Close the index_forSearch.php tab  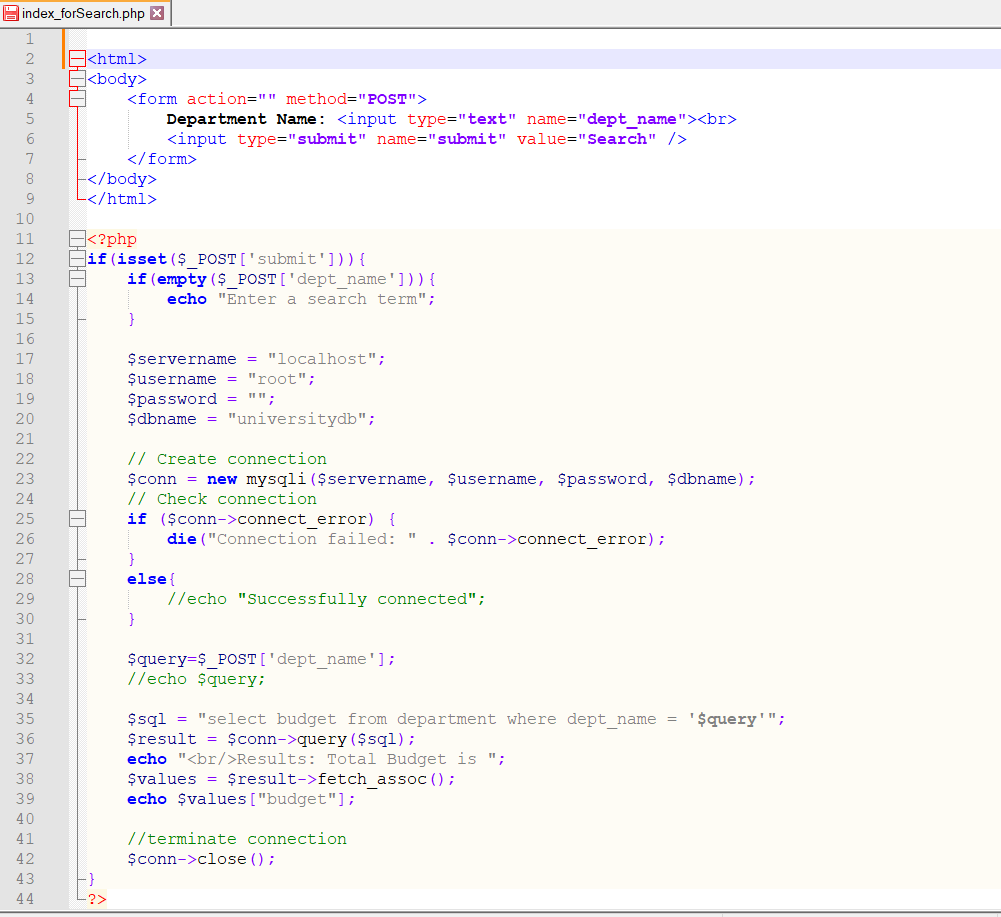156,13
